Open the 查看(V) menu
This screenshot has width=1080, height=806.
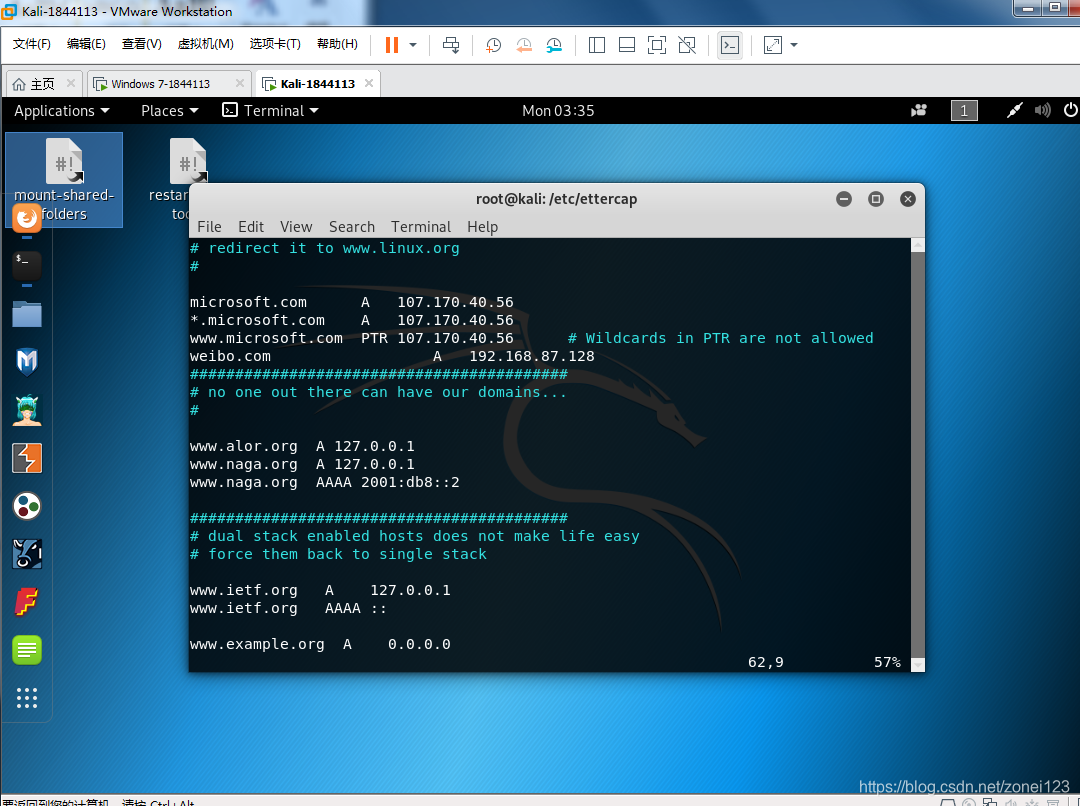[x=142, y=44]
